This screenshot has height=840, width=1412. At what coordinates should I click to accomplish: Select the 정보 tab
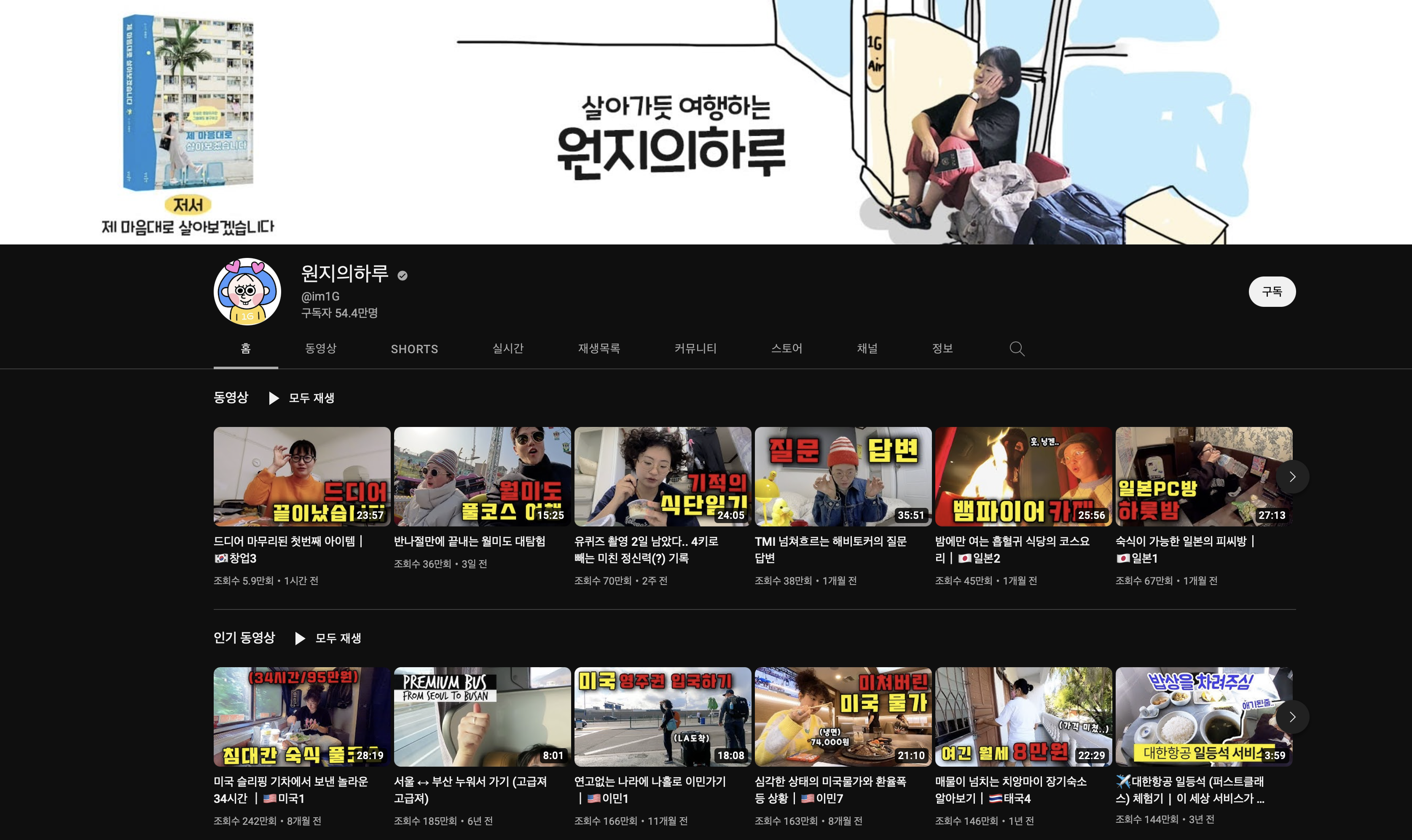coord(942,349)
